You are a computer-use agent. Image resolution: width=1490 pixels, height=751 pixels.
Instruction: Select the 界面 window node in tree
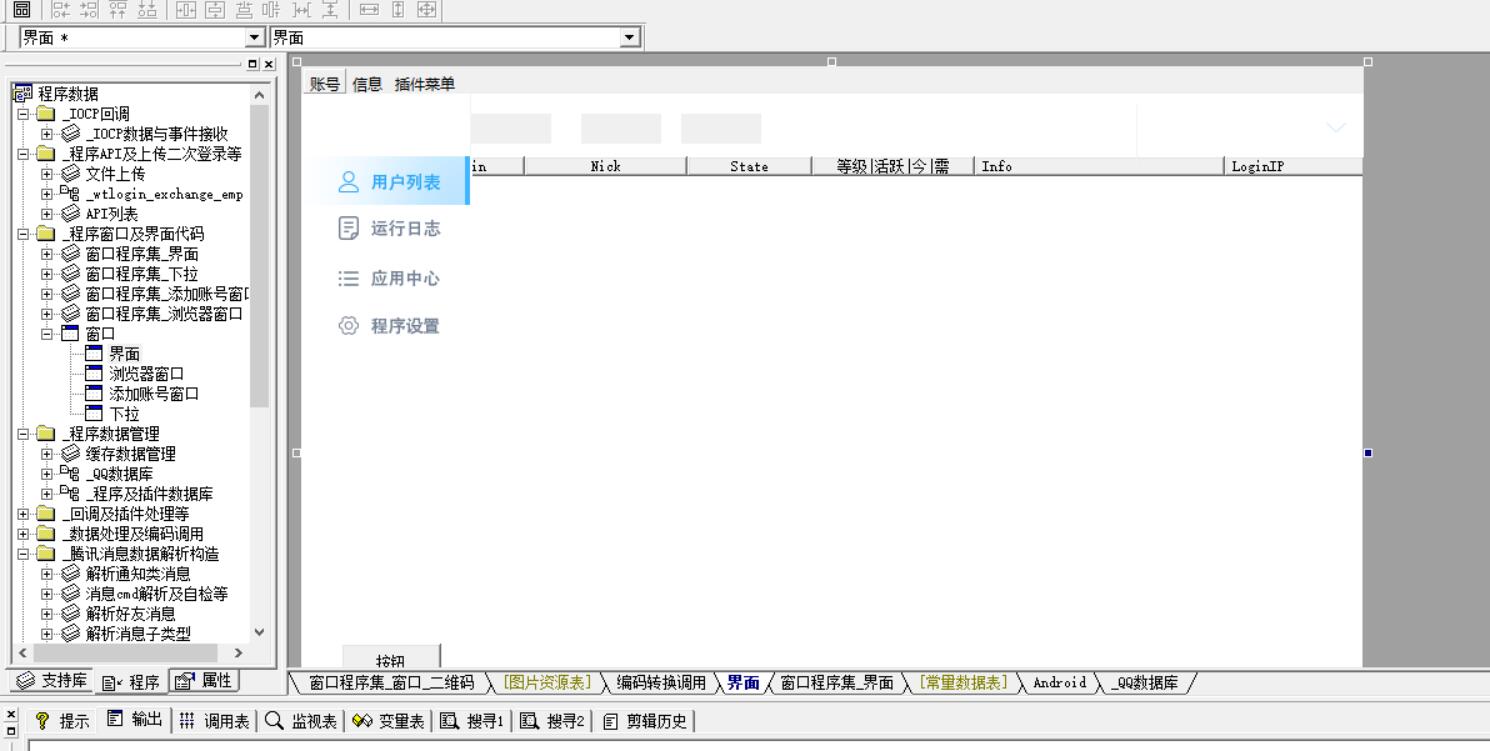pyautogui.click(x=124, y=354)
